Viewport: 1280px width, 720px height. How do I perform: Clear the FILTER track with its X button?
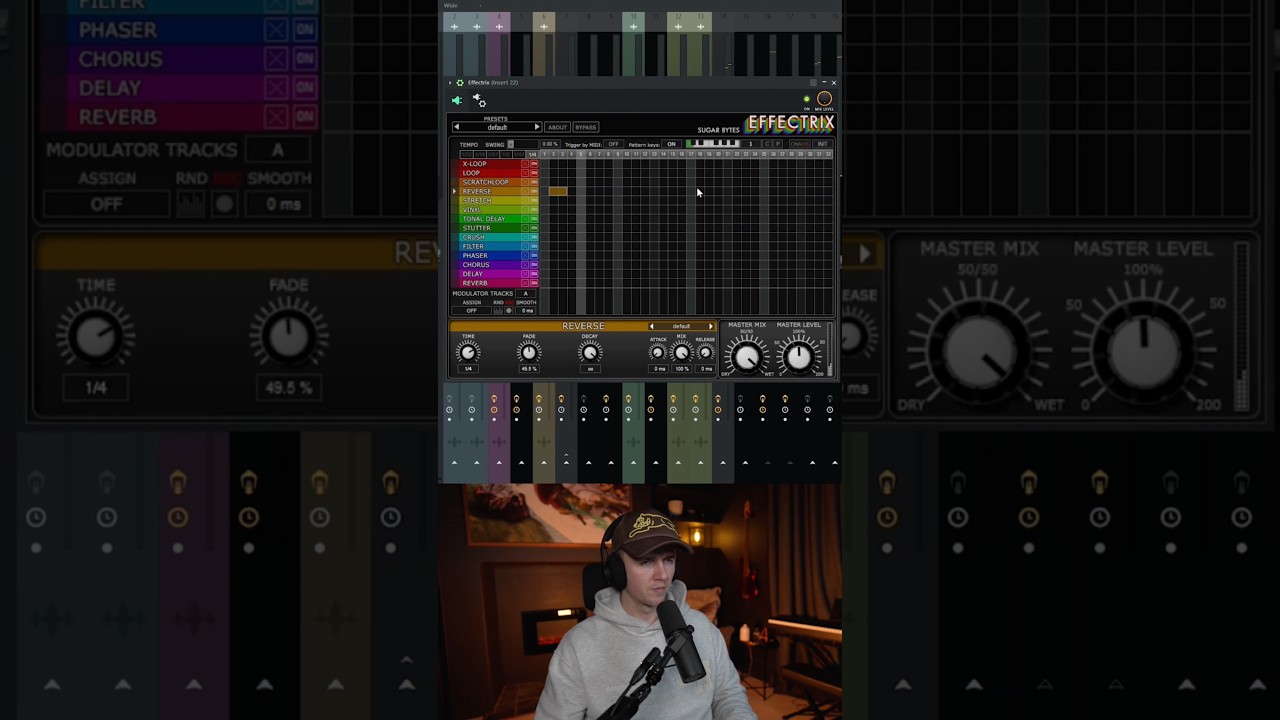(526, 246)
